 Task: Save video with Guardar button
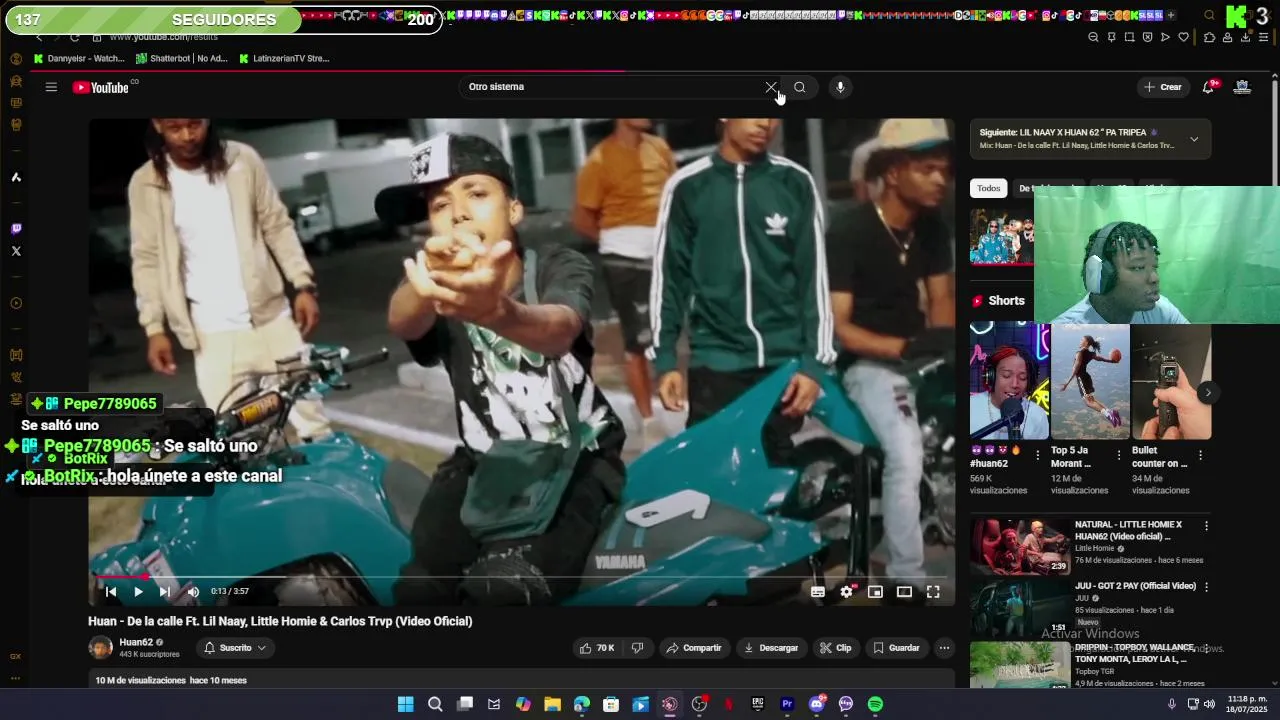[x=896, y=648]
